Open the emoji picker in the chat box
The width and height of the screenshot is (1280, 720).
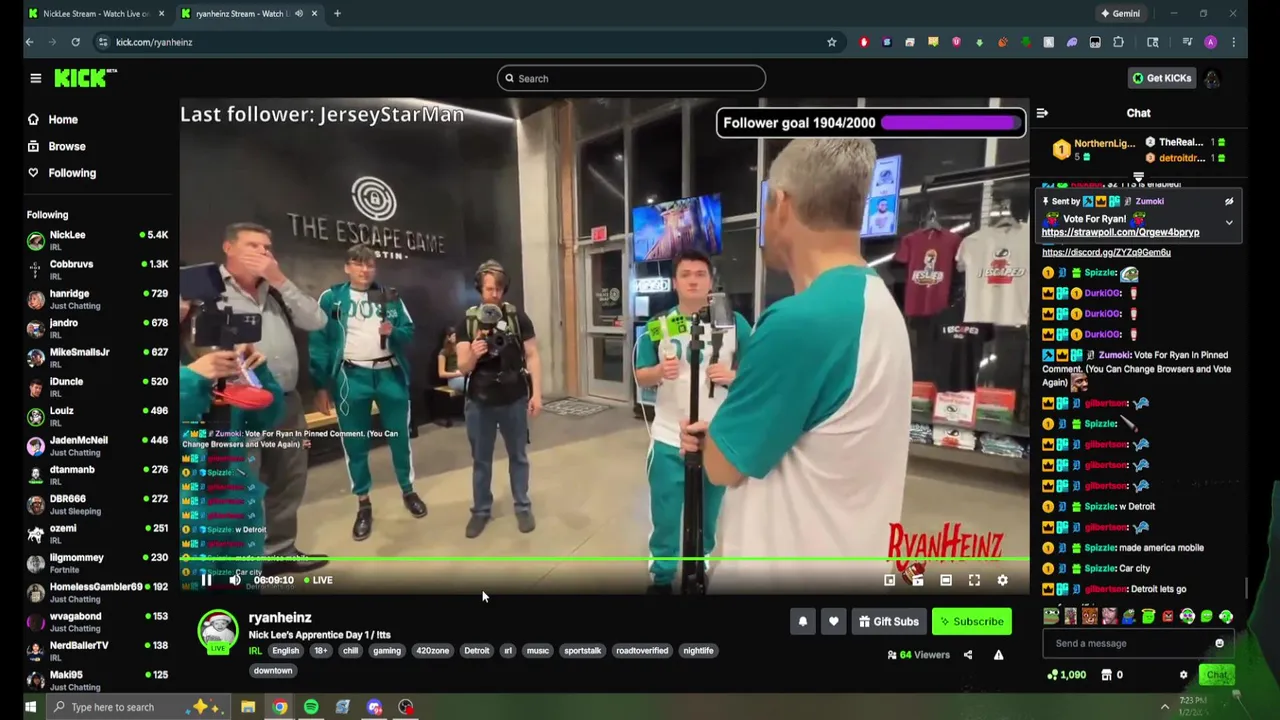(1219, 643)
